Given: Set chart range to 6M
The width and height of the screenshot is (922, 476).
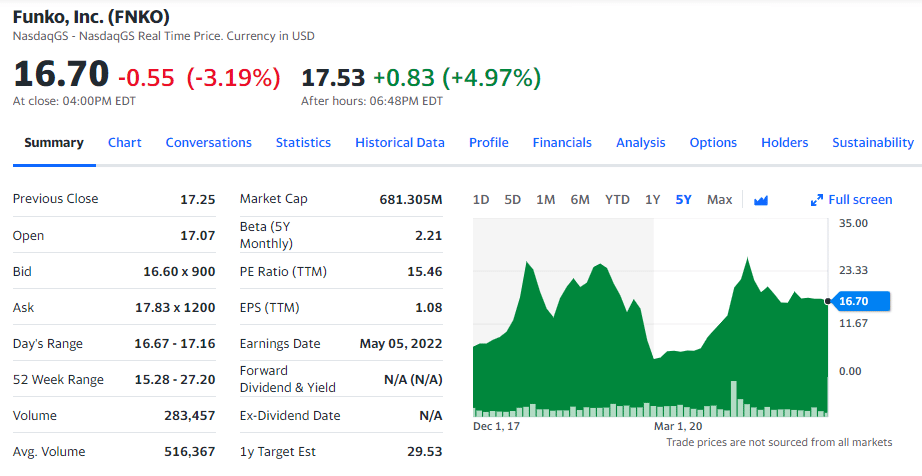Looking at the screenshot, I should pos(580,200).
